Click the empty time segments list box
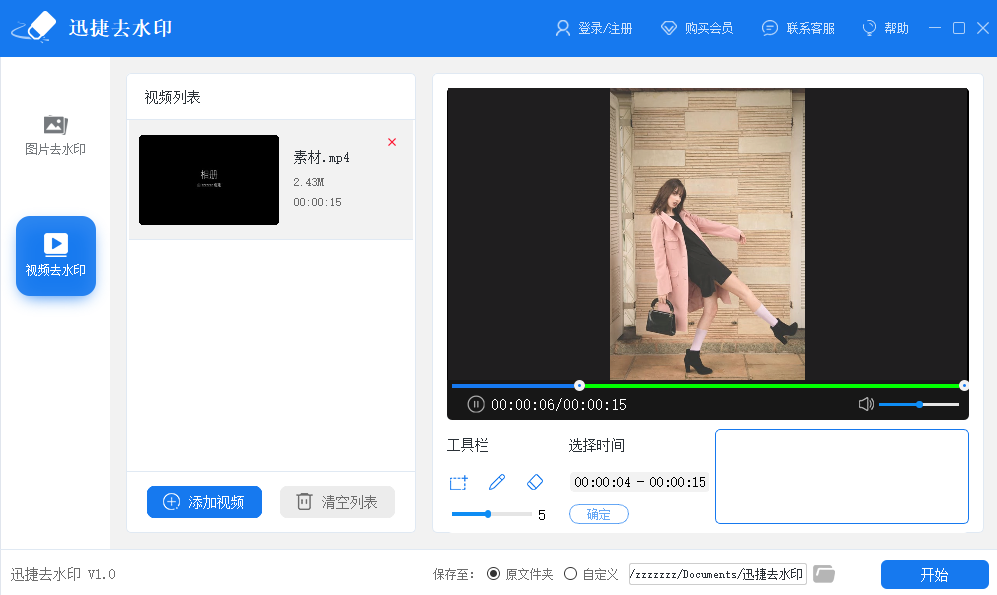The image size is (997, 595). point(842,476)
